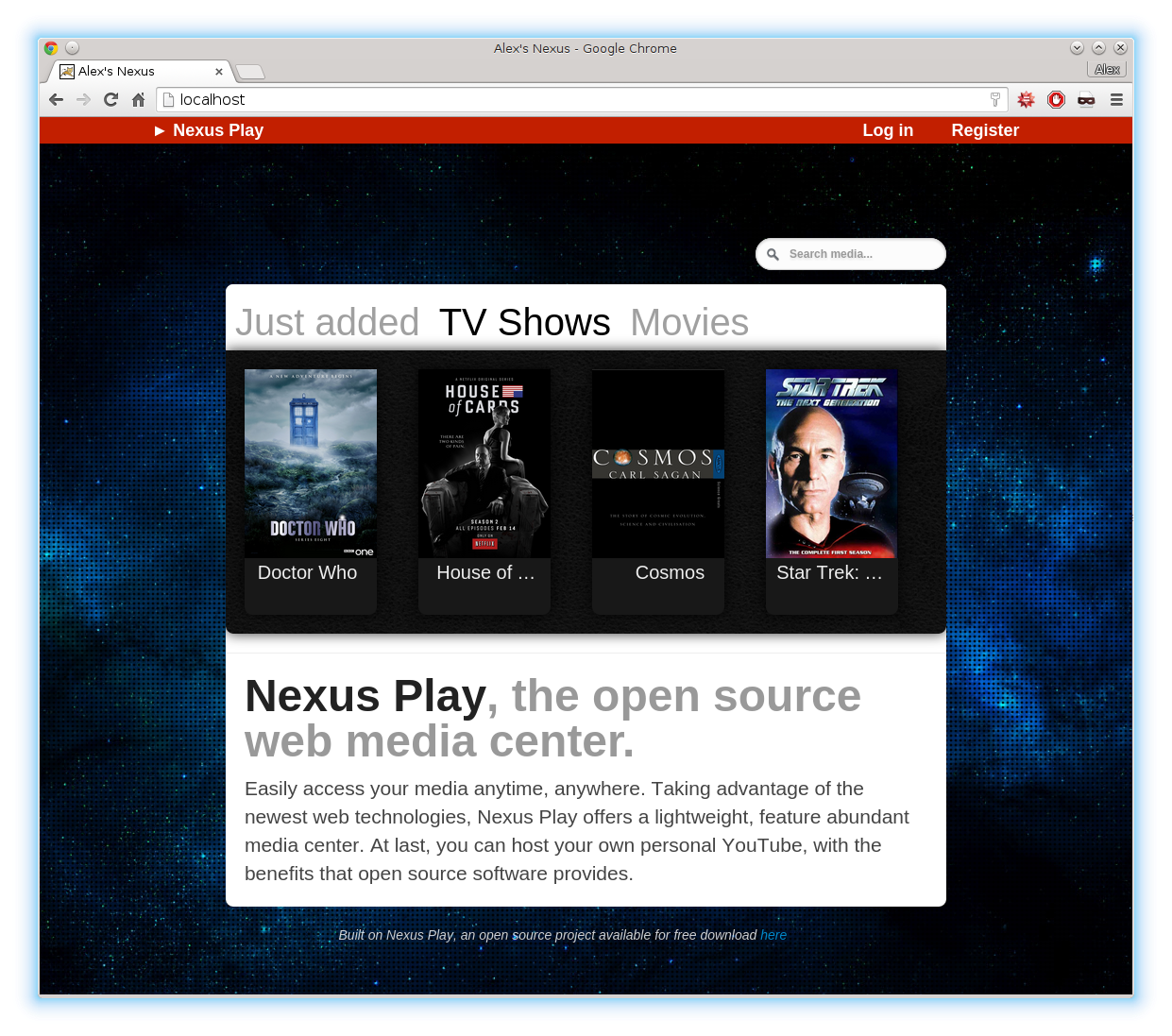Screen dimensions: 1172x1036
Task: Click the browser forward arrow
Action: (83, 100)
